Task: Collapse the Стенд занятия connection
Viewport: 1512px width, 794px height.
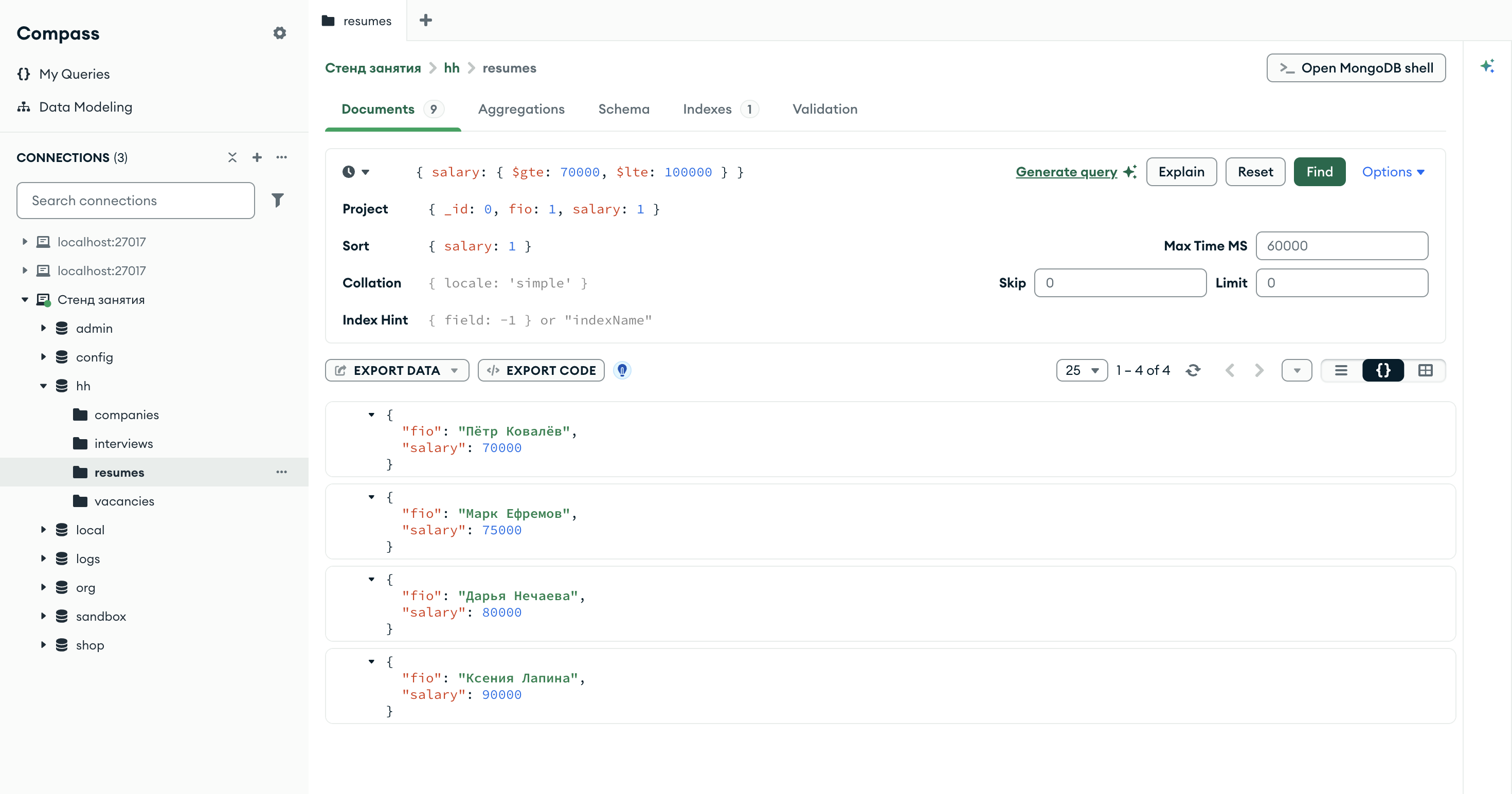Action: (25, 299)
